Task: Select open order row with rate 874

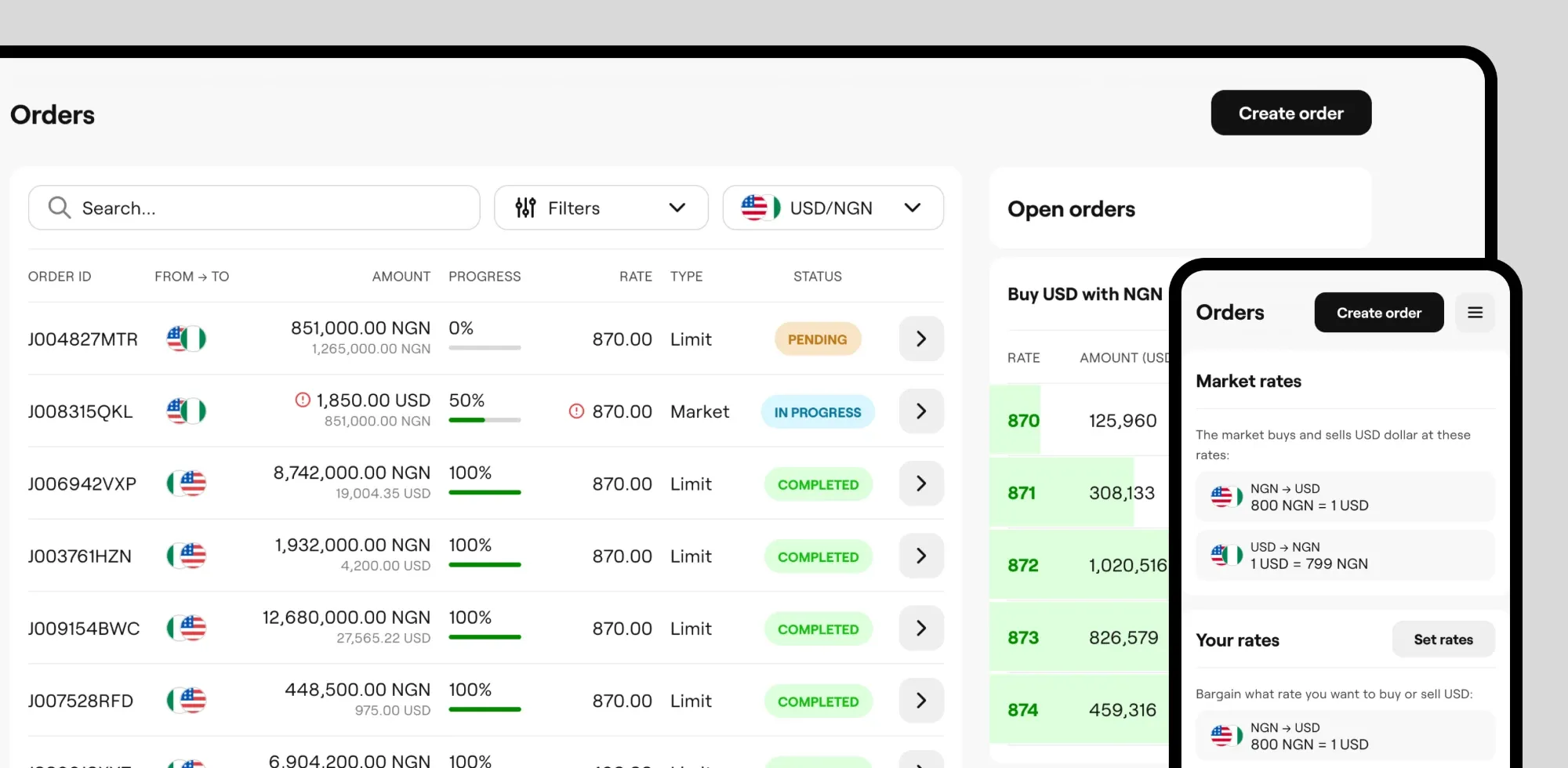Action: pos(1080,710)
